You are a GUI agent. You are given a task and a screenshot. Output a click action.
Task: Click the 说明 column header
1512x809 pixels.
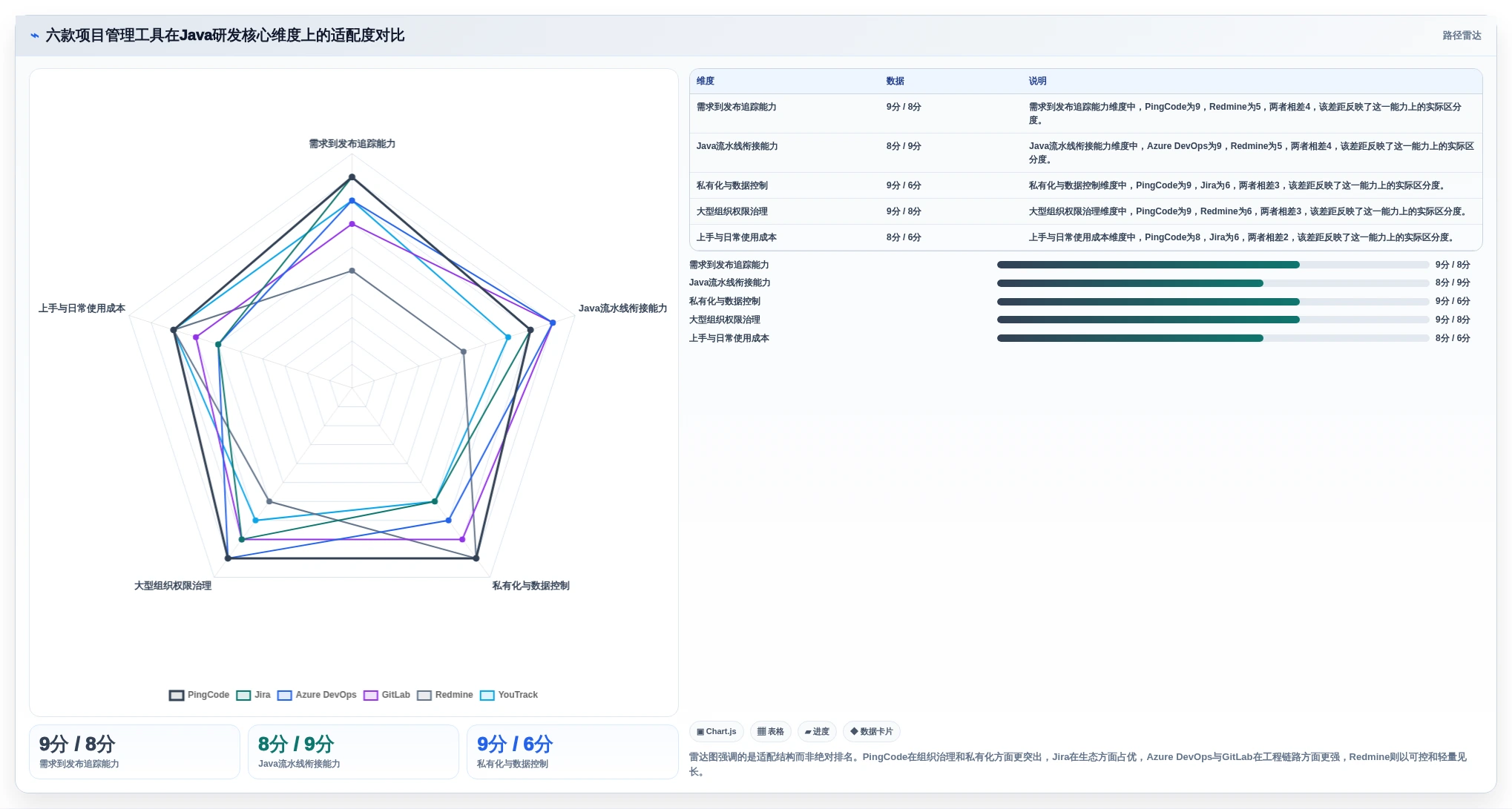coord(1038,81)
